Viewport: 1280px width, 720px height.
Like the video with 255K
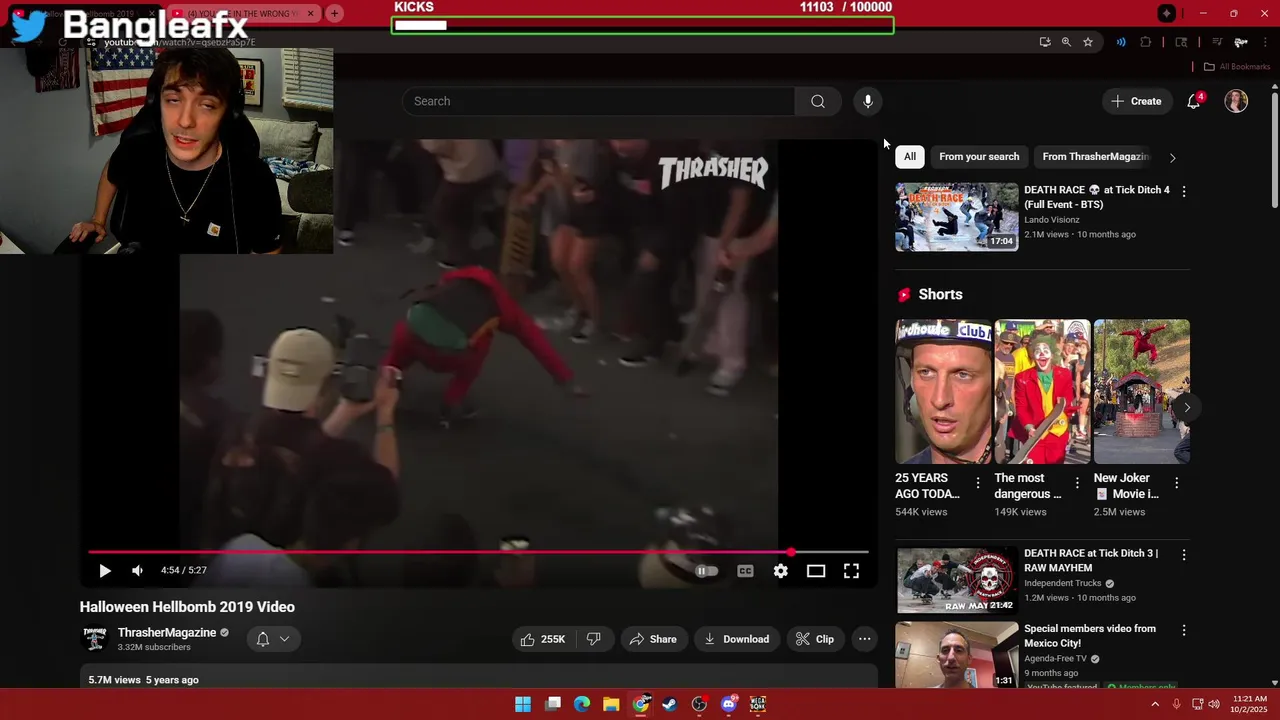click(541, 639)
